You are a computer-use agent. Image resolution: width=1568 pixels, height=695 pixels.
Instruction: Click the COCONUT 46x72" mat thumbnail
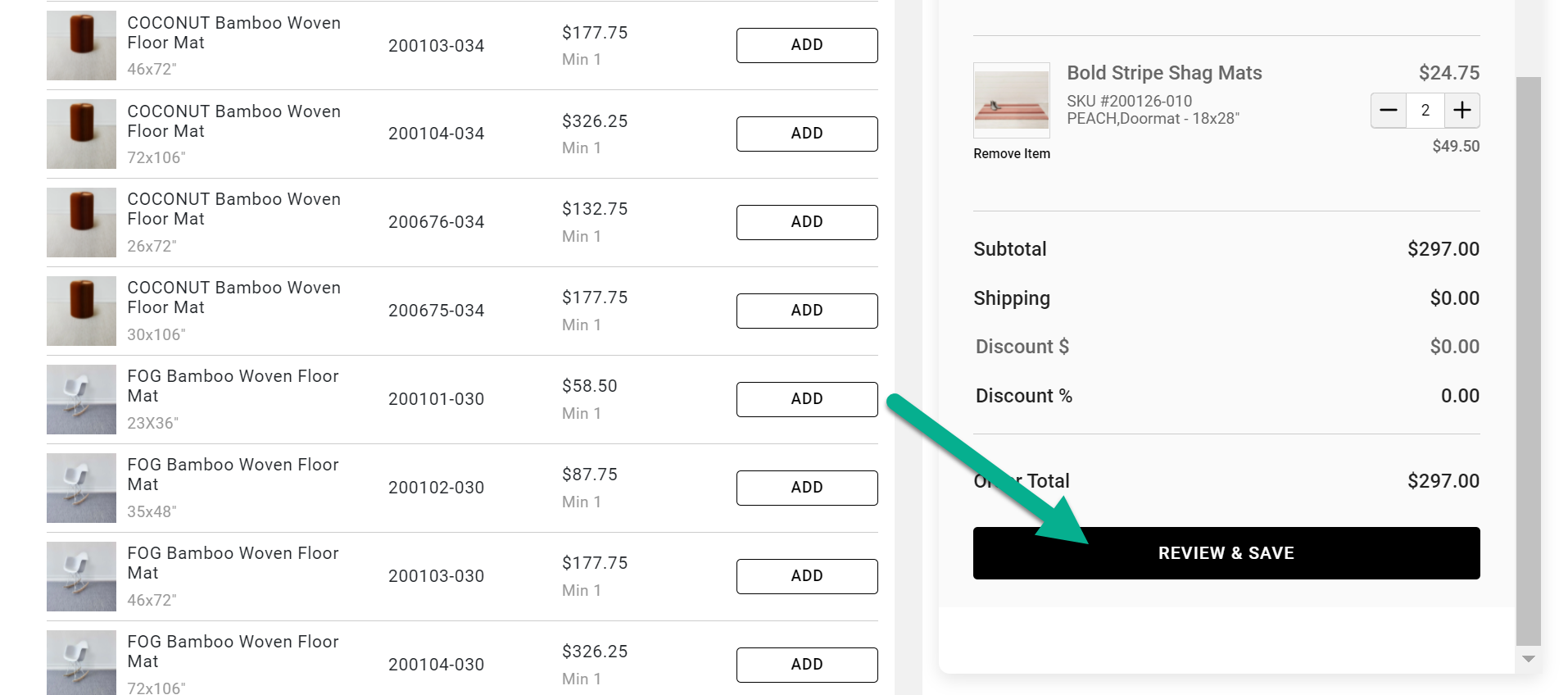coord(81,45)
